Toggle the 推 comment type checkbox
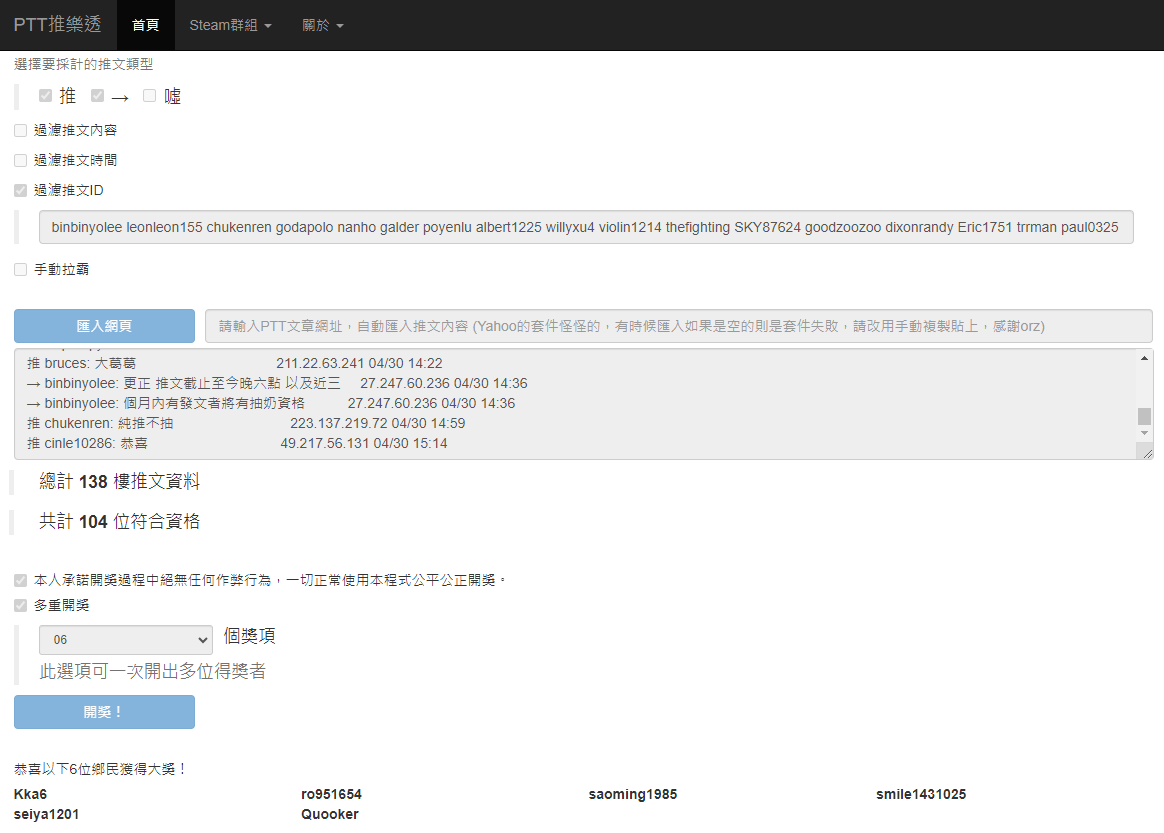 (45, 96)
